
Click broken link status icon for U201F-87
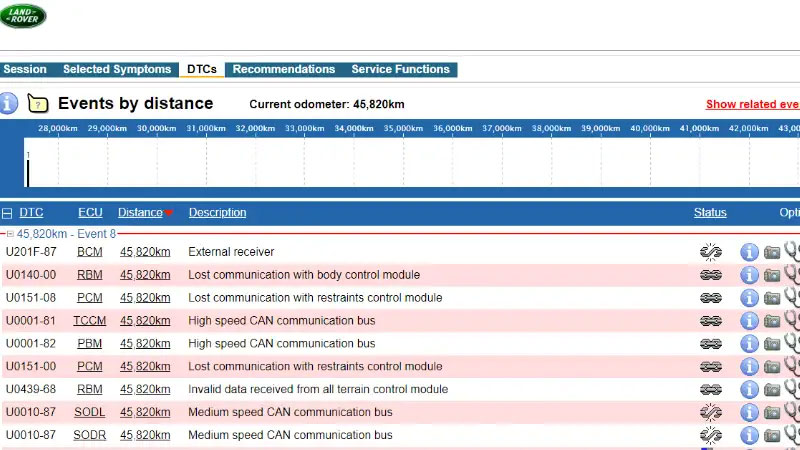711,252
